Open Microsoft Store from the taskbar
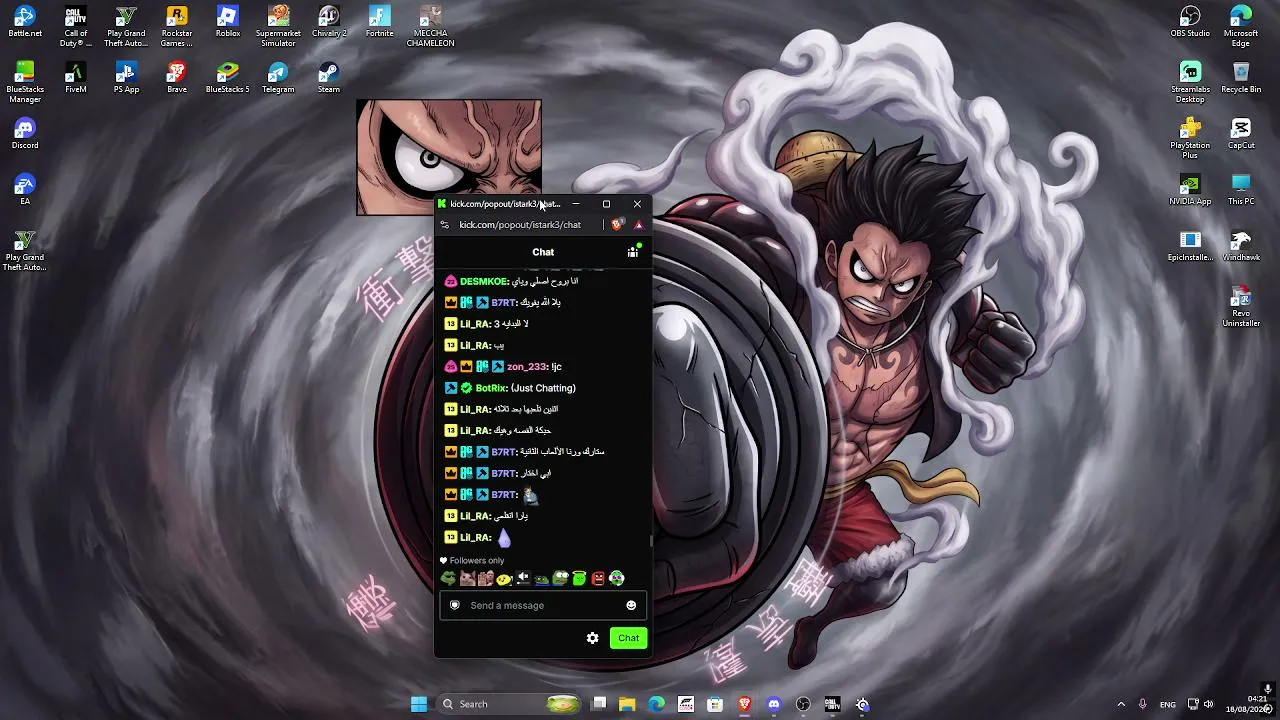This screenshot has width=1280, height=720. [x=715, y=704]
